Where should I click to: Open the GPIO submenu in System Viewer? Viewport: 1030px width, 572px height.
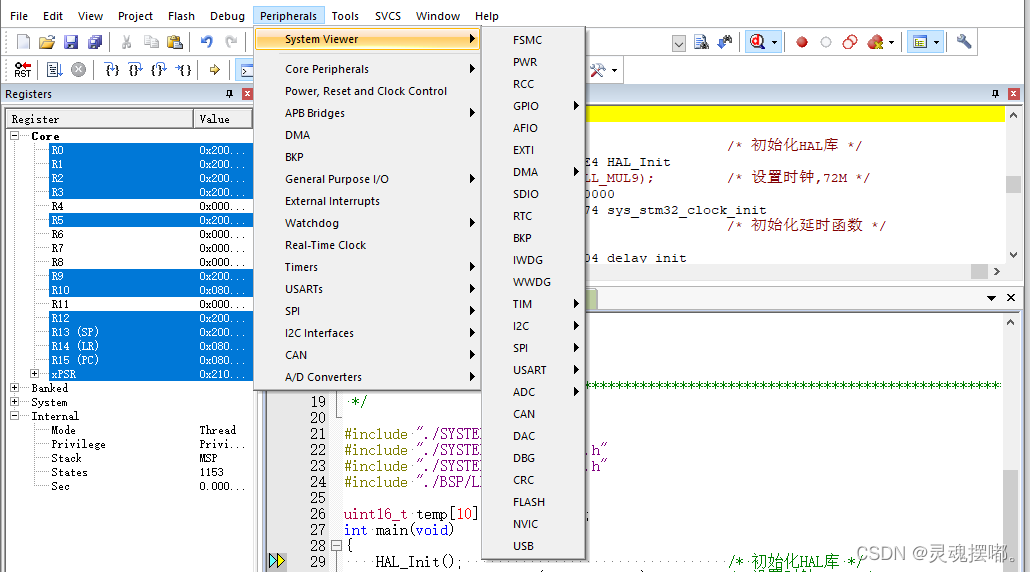tap(533, 106)
